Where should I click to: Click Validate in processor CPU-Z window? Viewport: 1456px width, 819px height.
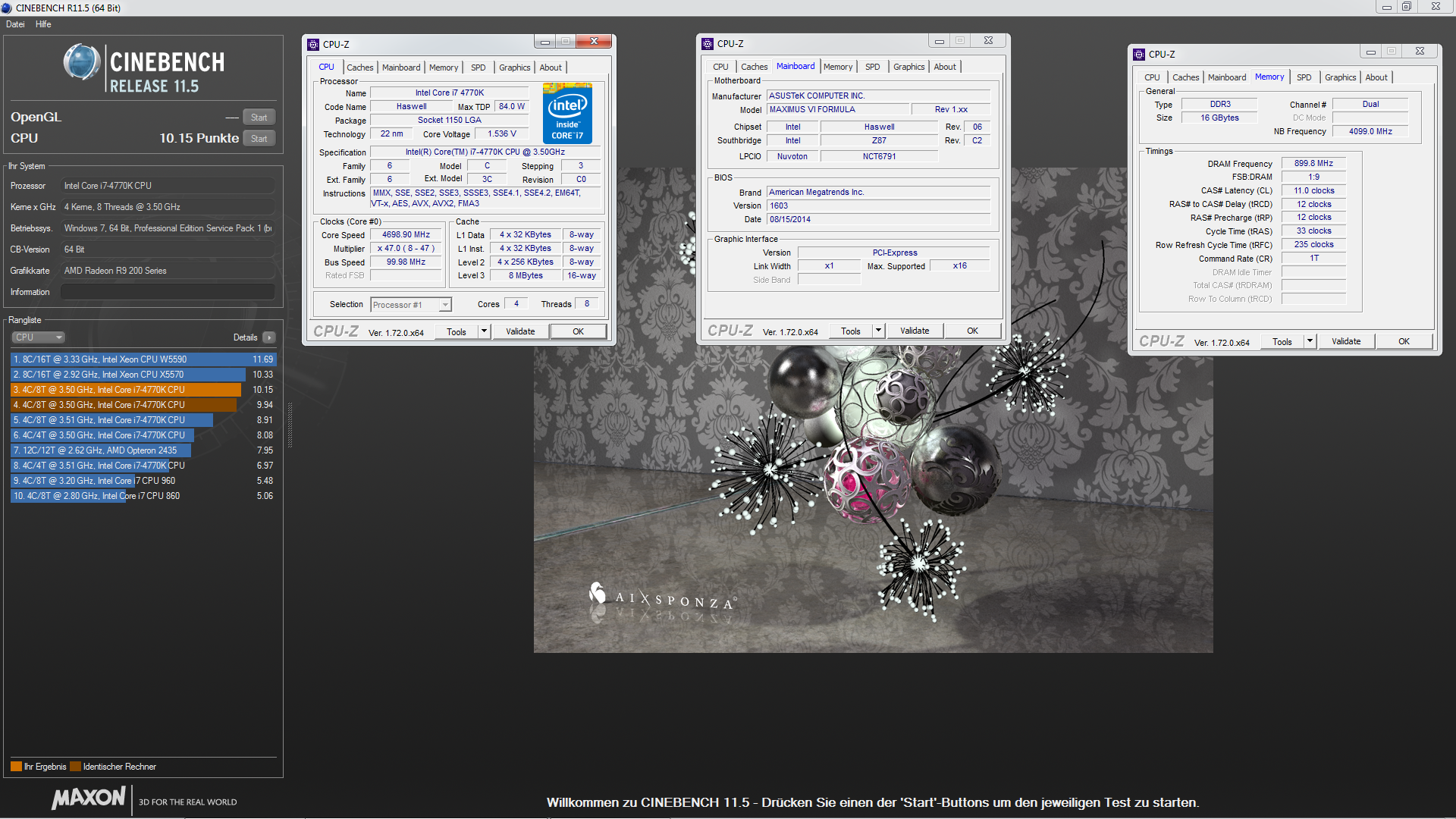click(521, 331)
